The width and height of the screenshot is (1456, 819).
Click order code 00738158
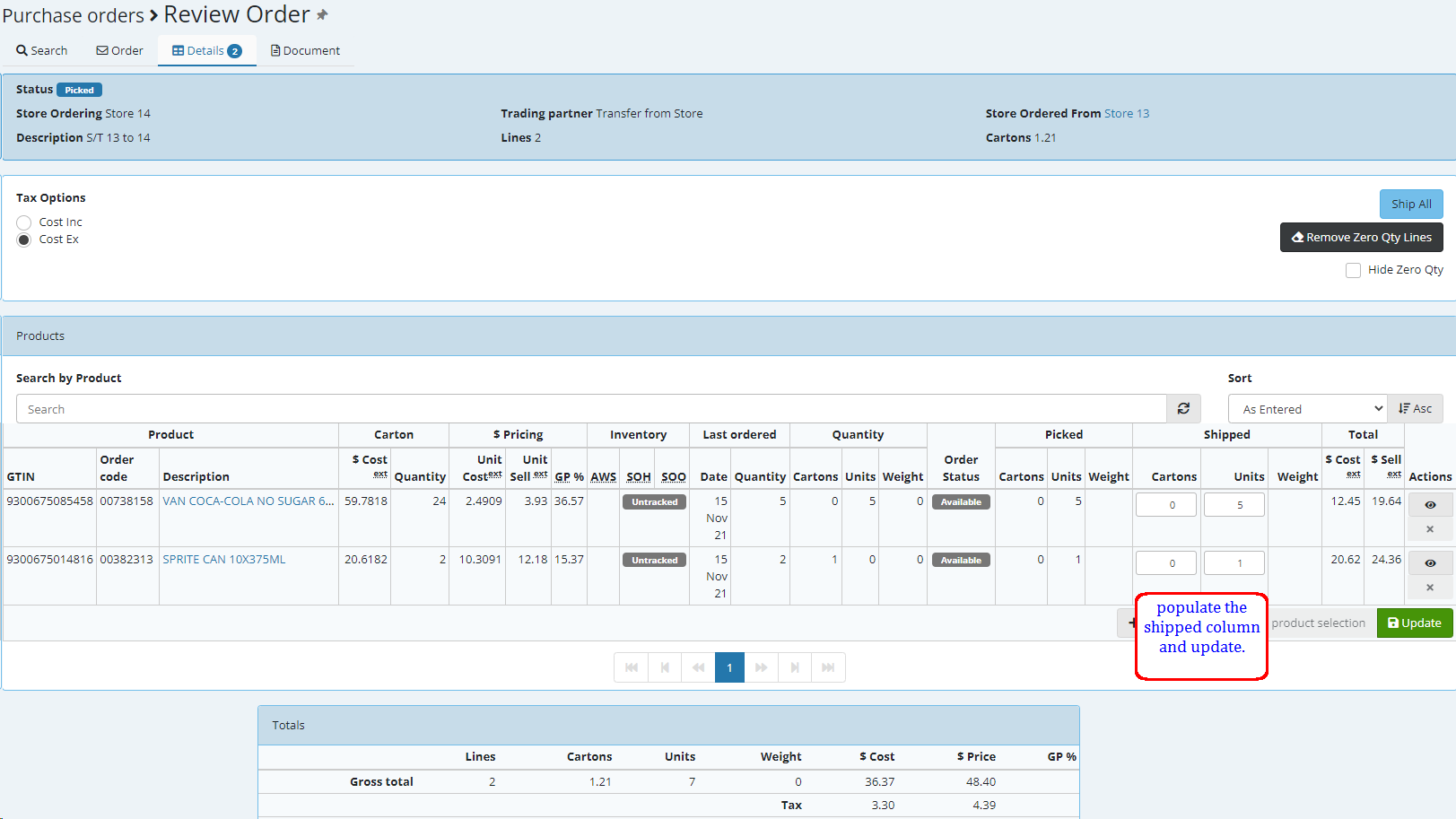tap(126, 501)
